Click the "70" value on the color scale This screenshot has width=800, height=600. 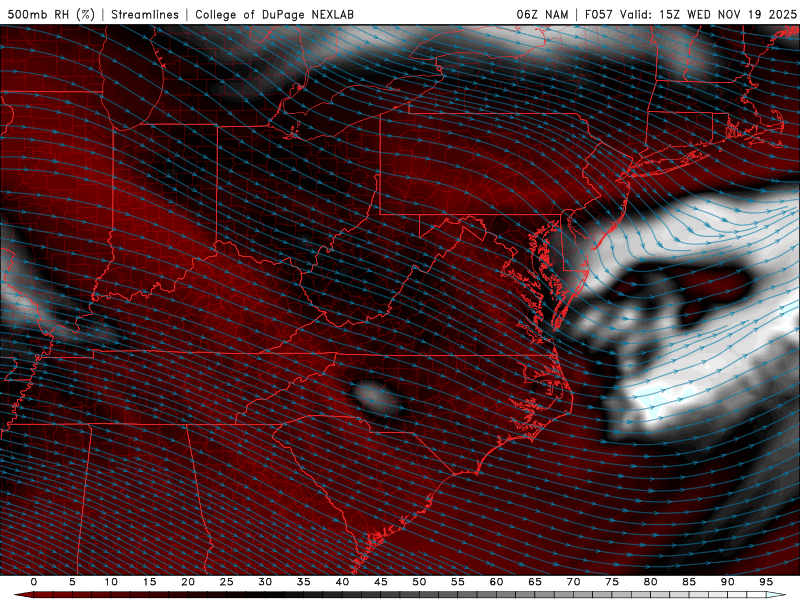[573, 582]
